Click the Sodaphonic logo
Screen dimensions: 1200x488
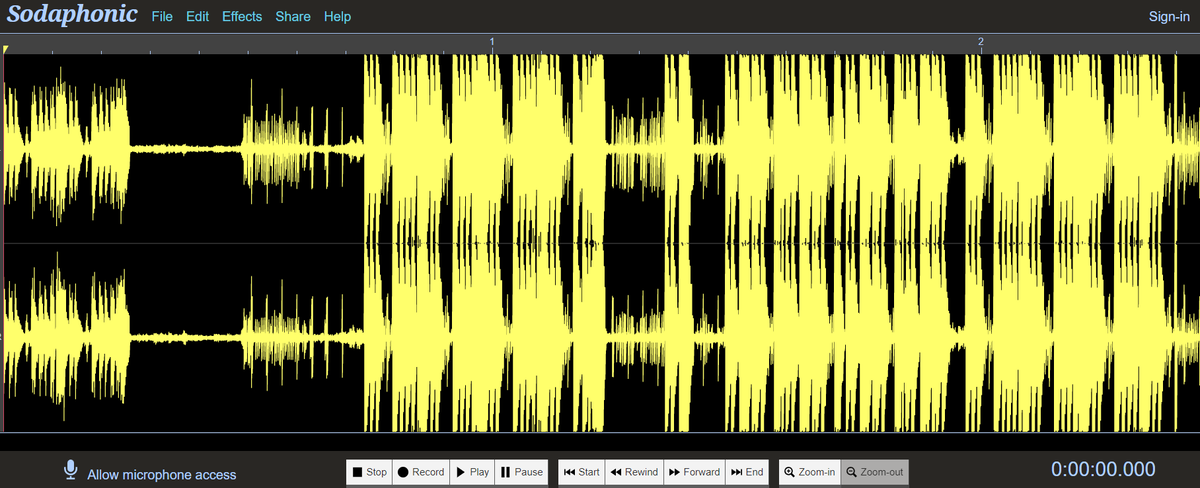(72, 16)
